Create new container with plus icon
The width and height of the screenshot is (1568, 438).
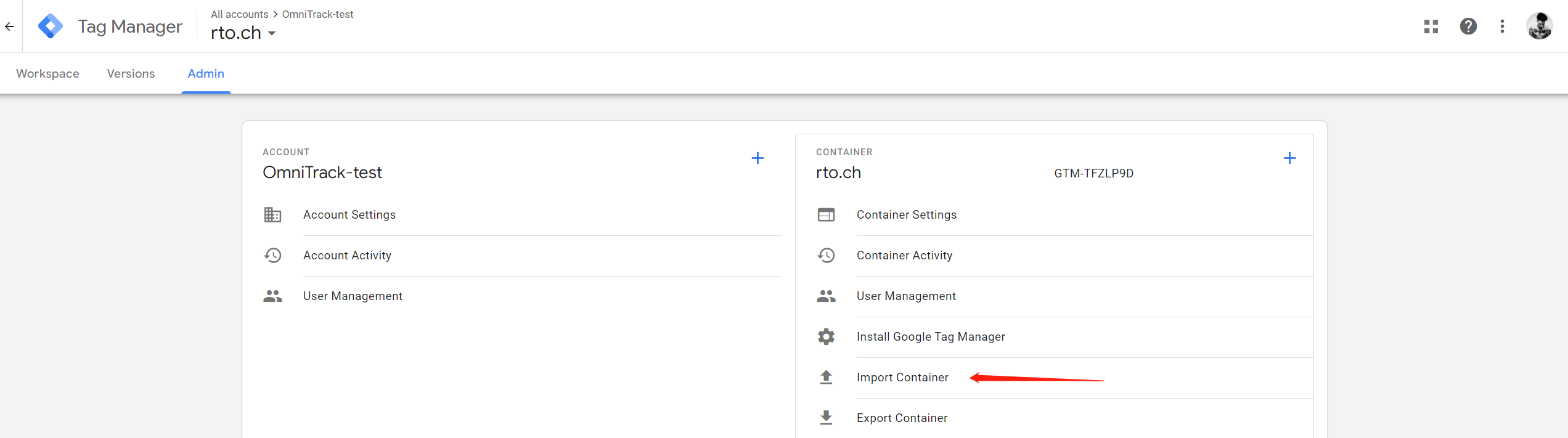pos(1289,158)
